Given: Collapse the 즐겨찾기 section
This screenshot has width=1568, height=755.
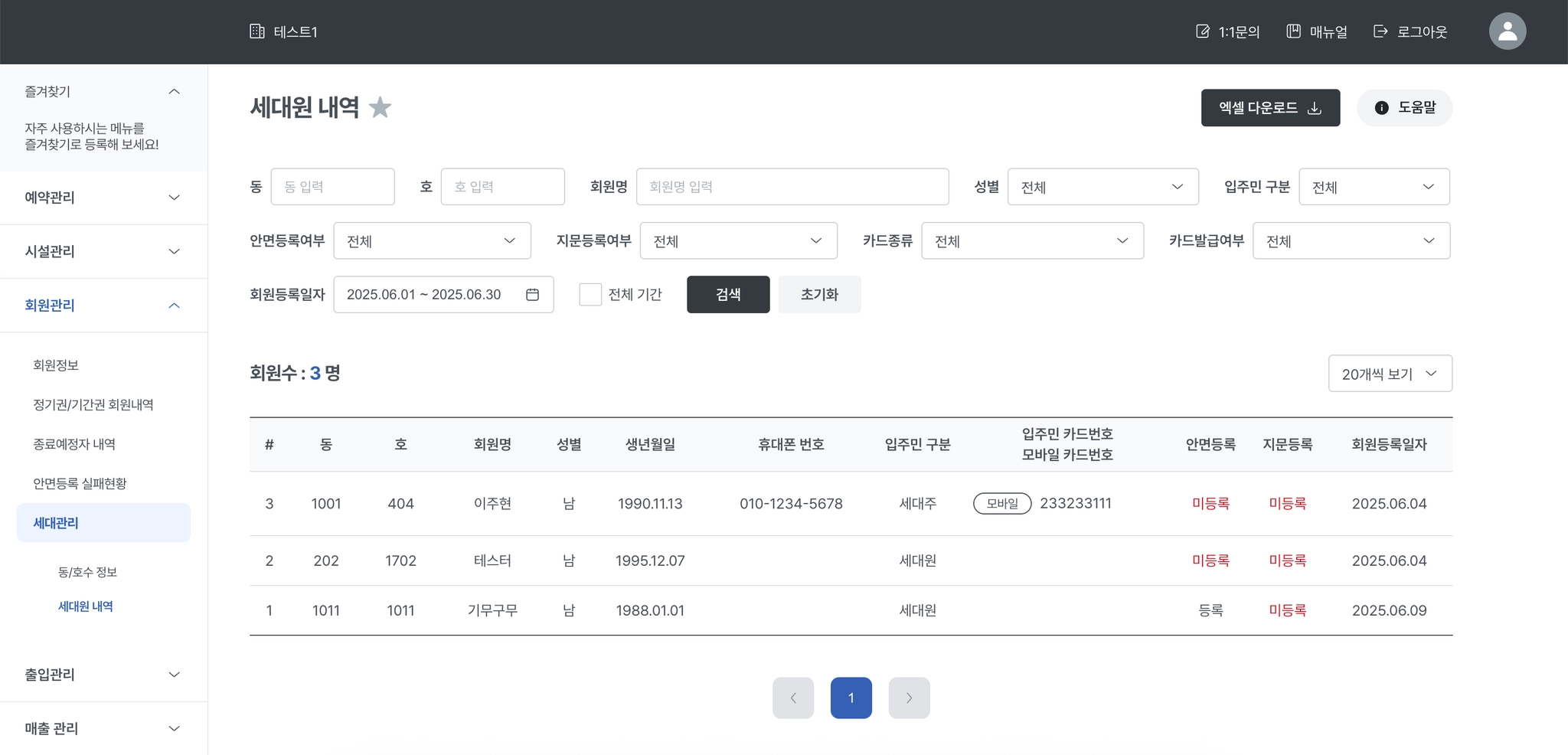Looking at the screenshot, I should 174,92.
